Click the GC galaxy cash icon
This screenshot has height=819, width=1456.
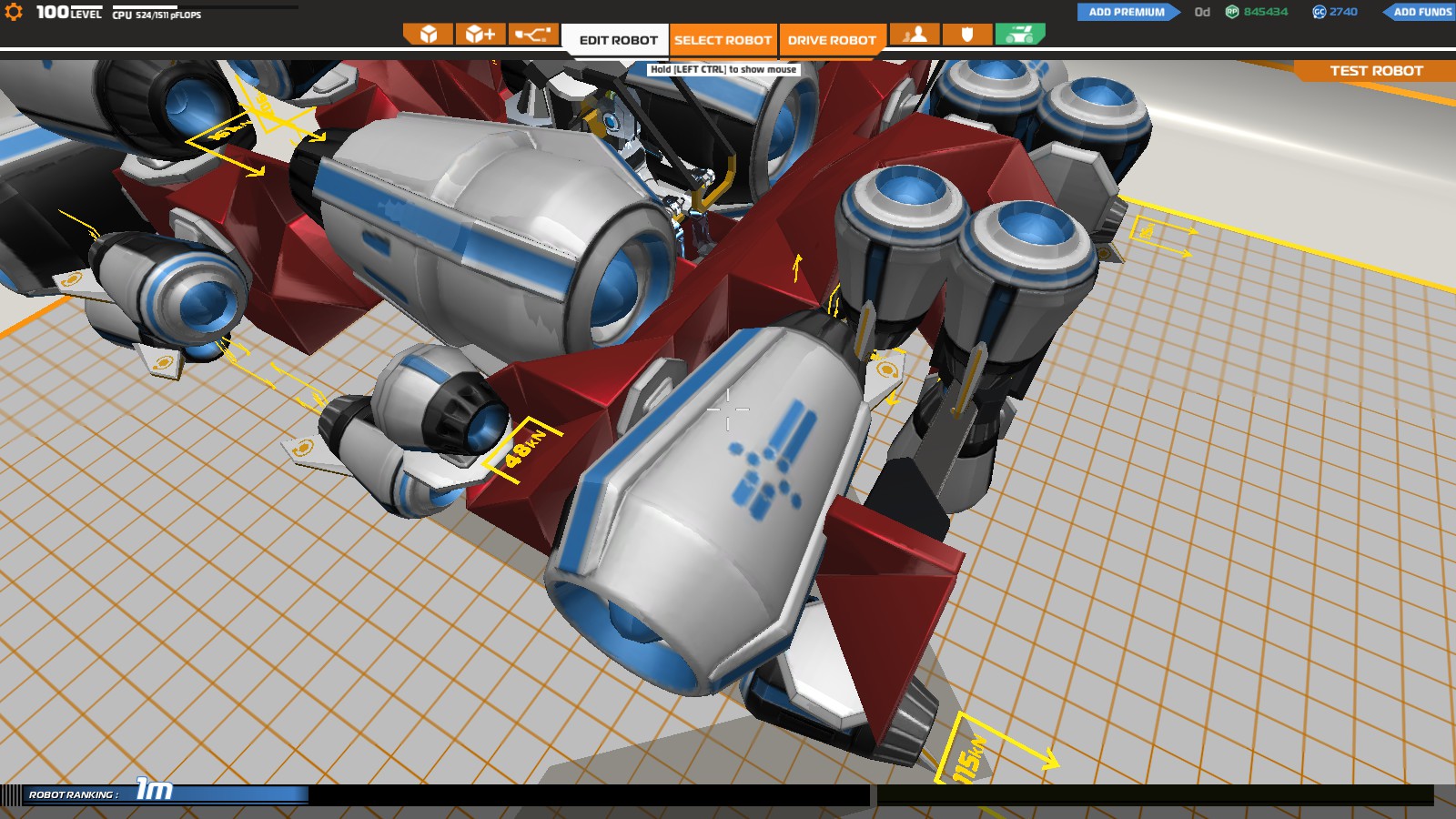[x=1319, y=12]
